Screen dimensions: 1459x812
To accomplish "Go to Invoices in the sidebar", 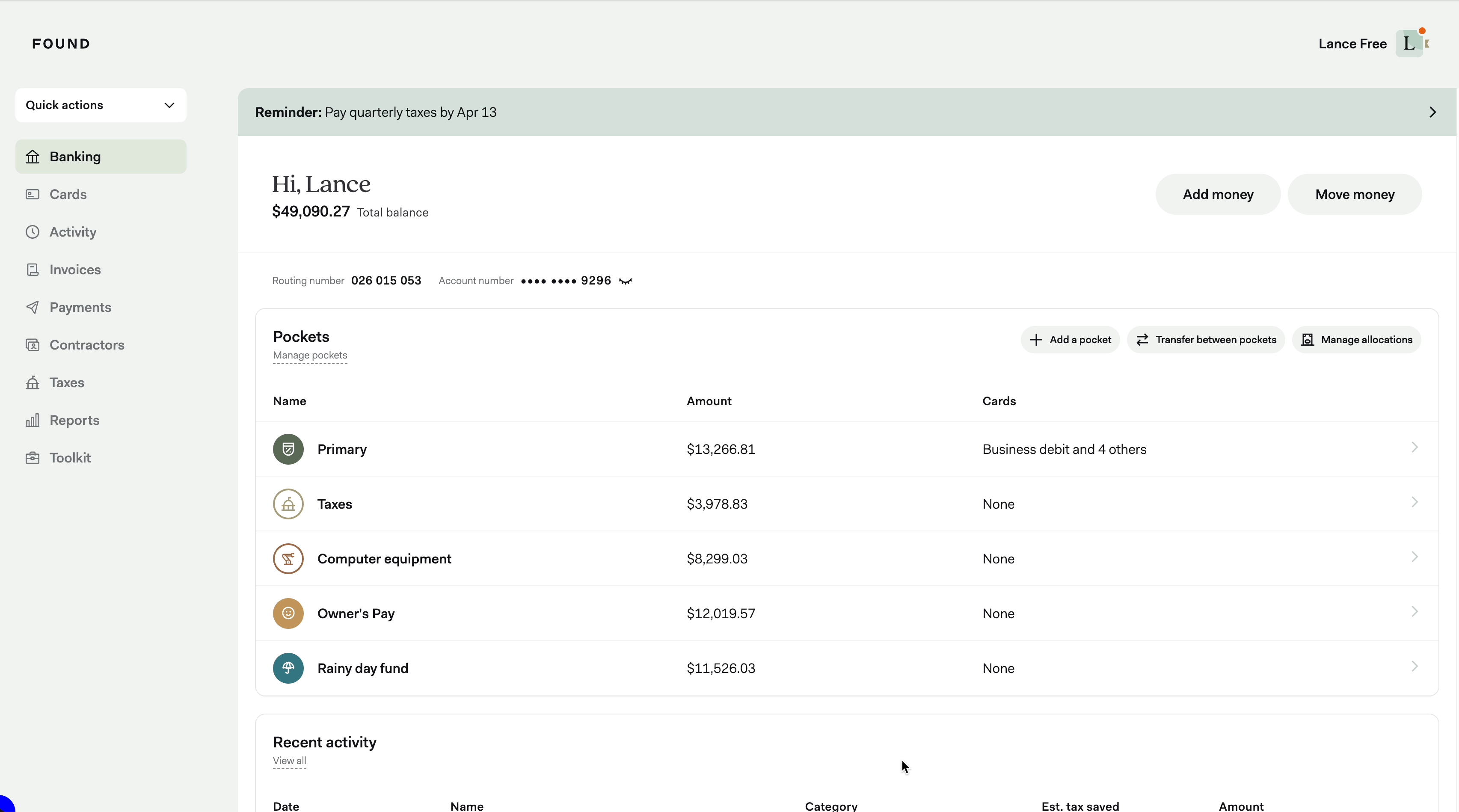I will (x=75, y=270).
